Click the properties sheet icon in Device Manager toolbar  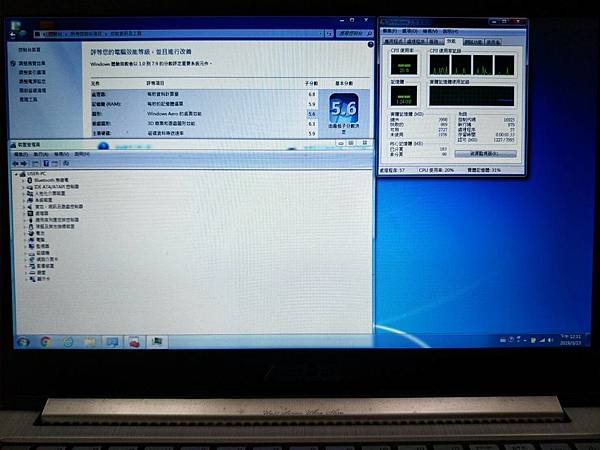[x=55, y=164]
